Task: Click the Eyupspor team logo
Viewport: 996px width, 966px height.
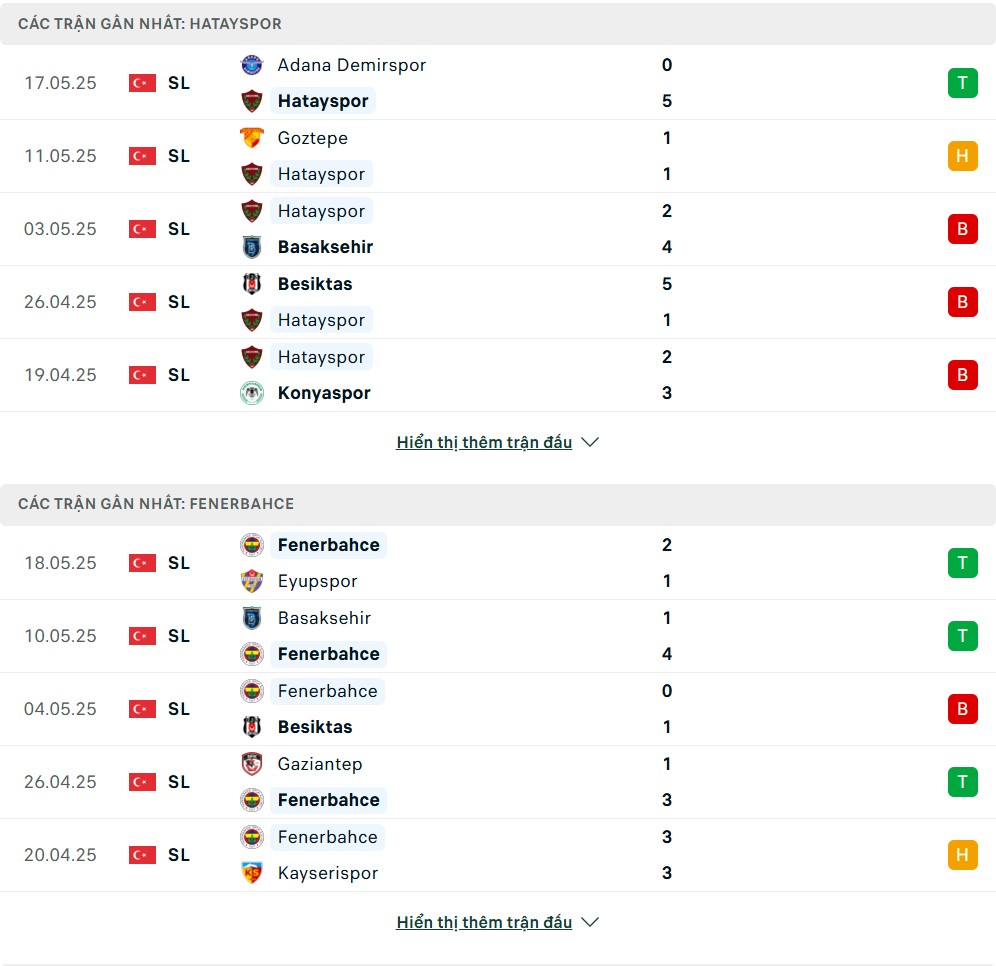Action: (252, 581)
